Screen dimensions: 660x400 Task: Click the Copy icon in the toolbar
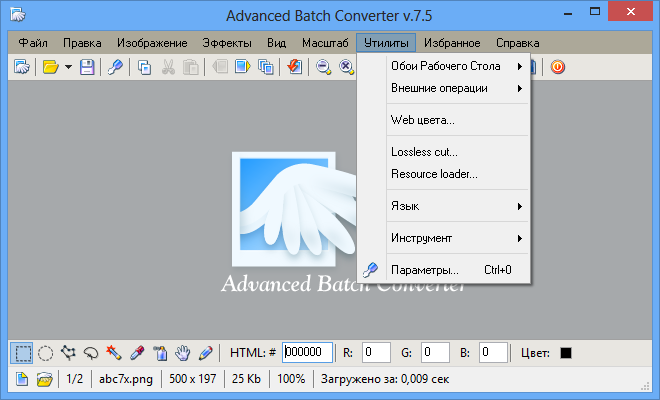pyautogui.click(x=144, y=67)
